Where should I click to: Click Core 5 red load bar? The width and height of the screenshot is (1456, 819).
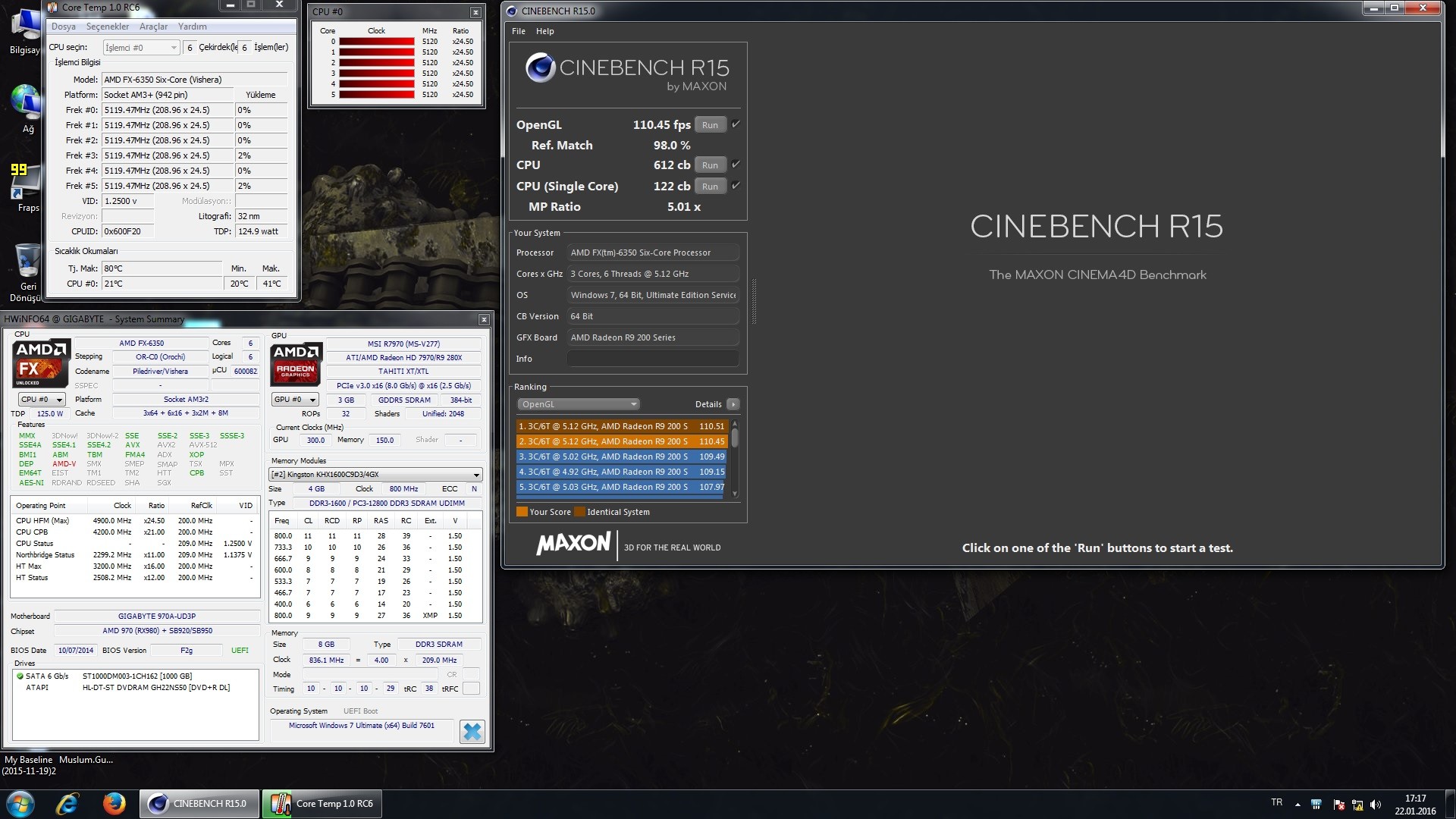tap(376, 95)
